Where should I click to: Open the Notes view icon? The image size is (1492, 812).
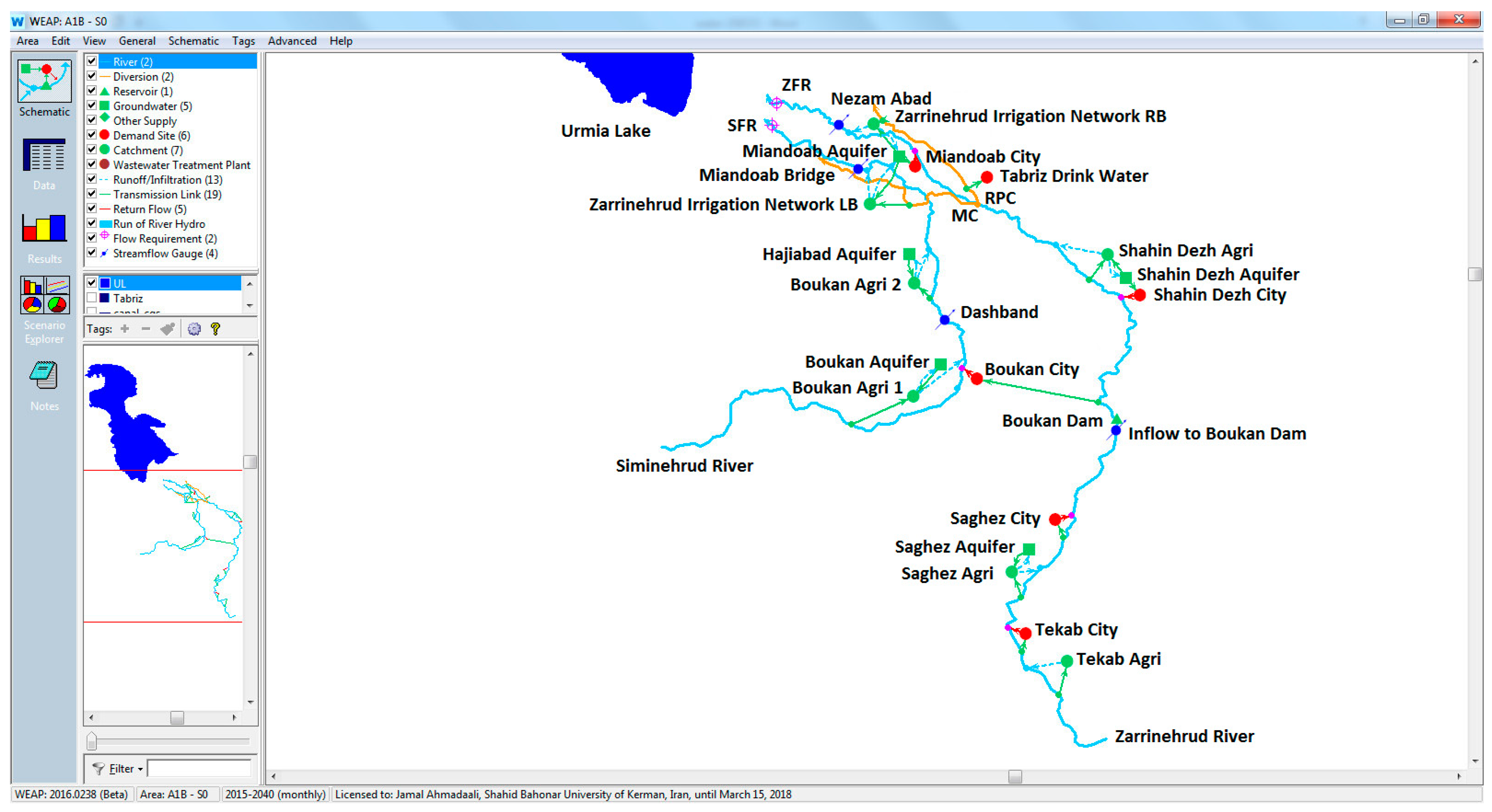[44, 375]
